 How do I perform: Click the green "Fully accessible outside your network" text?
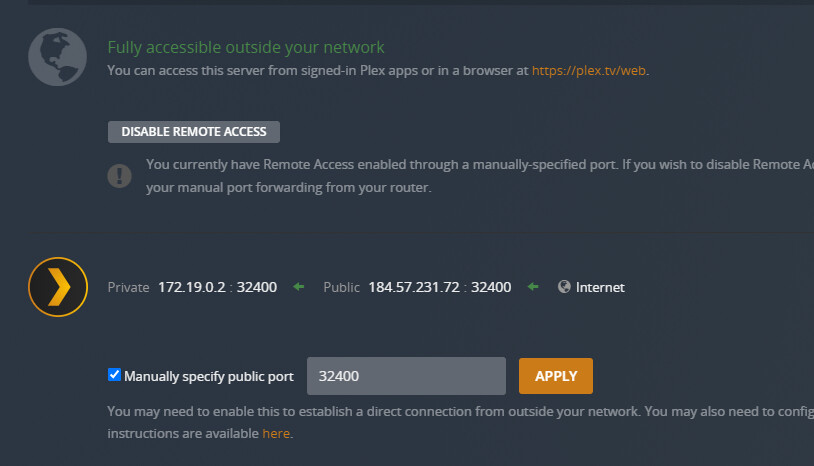pos(245,48)
